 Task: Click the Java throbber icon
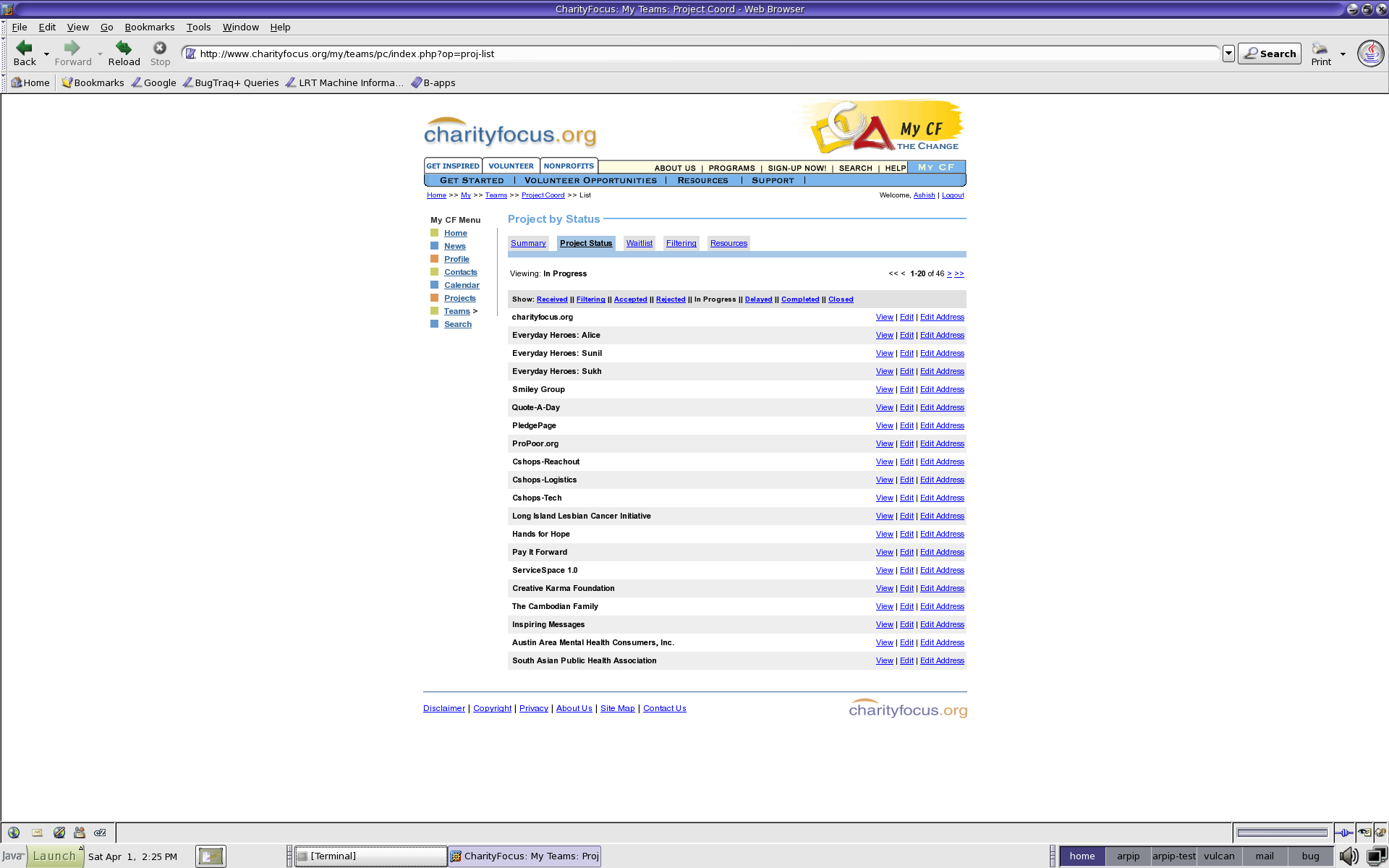tap(1370, 53)
